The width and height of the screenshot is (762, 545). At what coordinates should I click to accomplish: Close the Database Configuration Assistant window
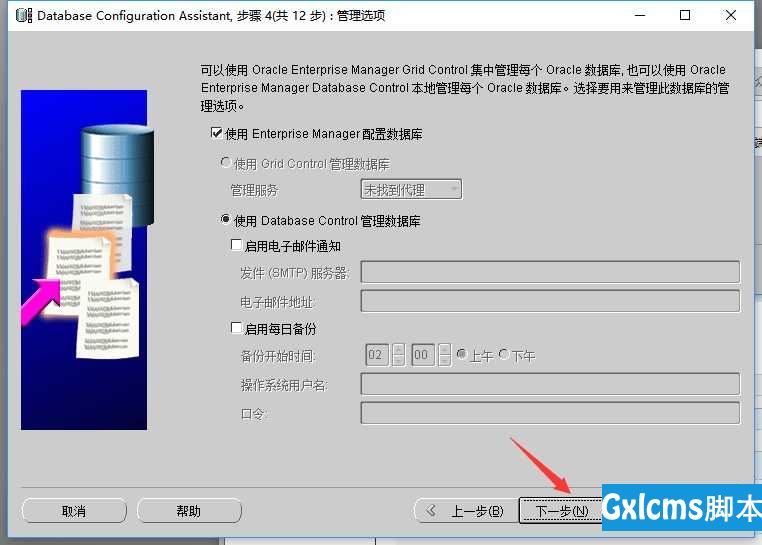pos(730,16)
